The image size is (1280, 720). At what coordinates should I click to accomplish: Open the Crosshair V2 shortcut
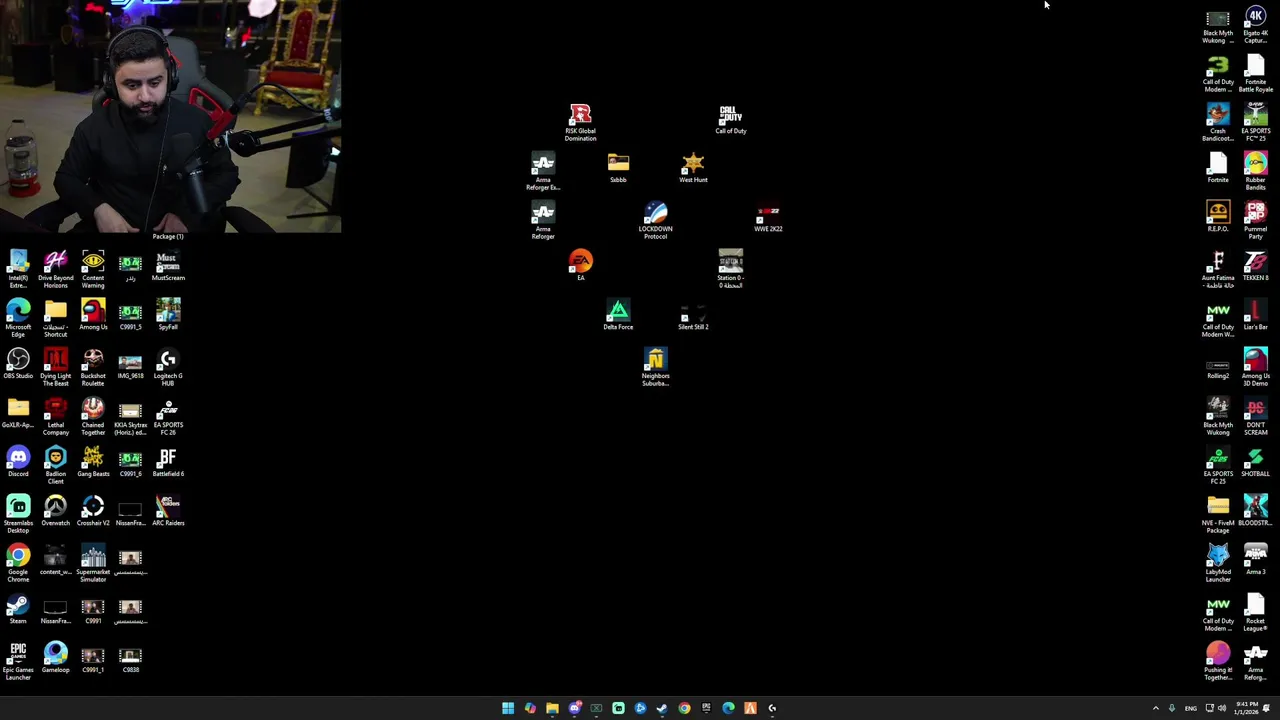click(93, 511)
